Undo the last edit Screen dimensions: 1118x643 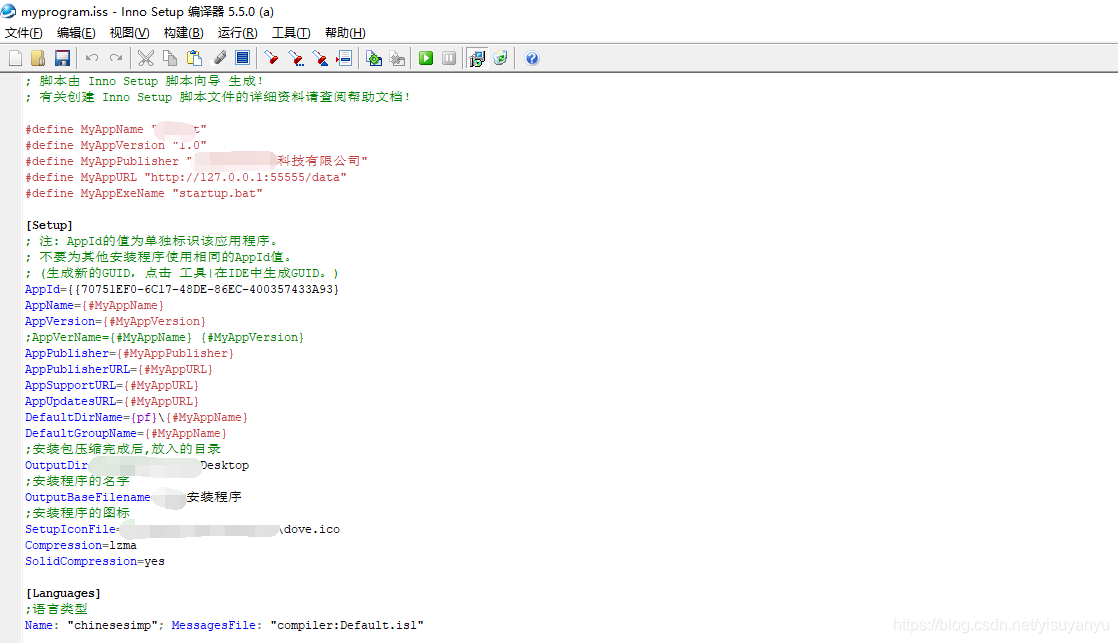(x=92, y=58)
